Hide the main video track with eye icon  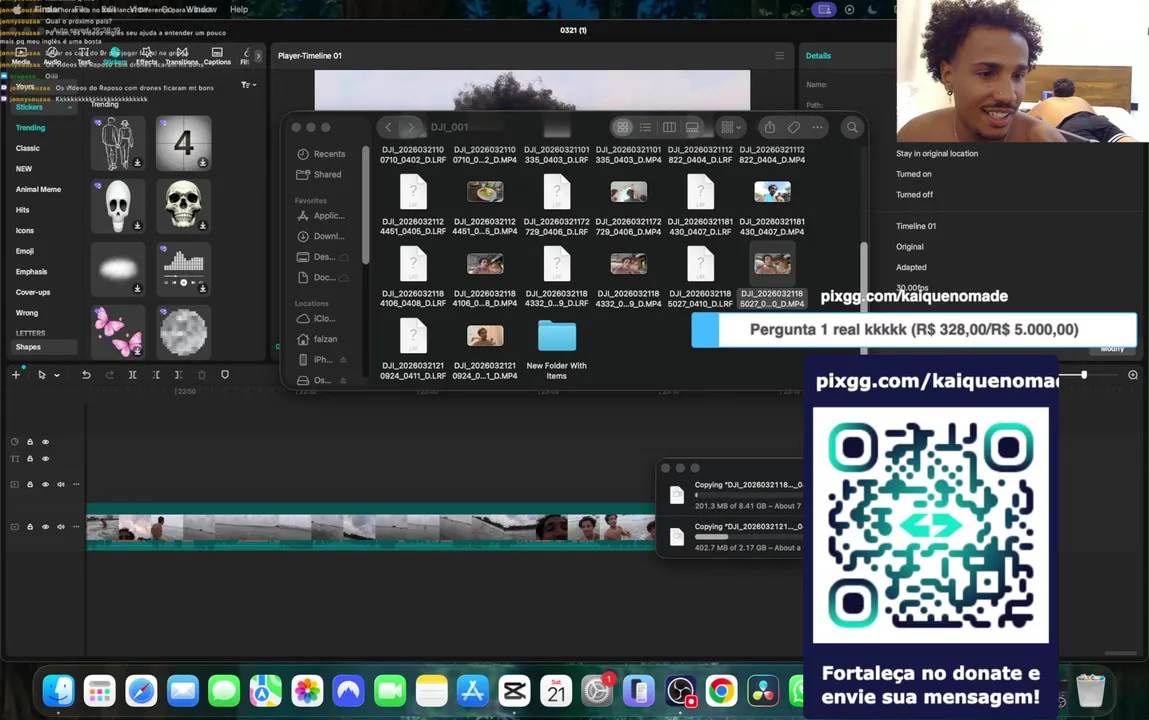pyautogui.click(x=45, y=527)
